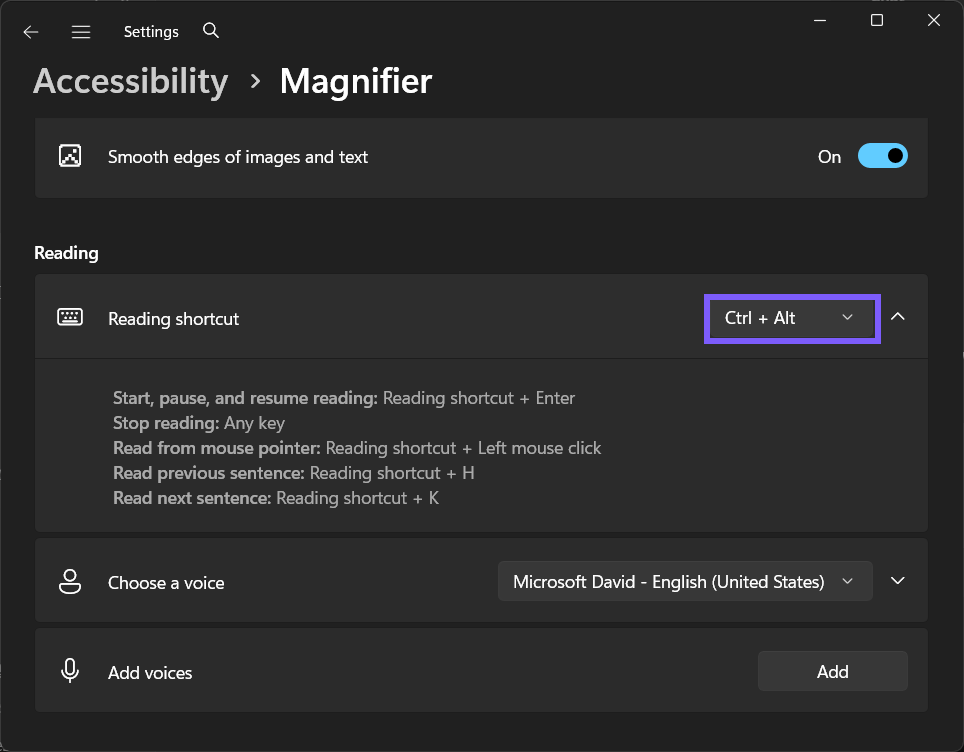This screenshot has height=752, width=964.
Task: Collapse the Reading shortcut section
Action: pyautogui.click(x=898, y=317)
